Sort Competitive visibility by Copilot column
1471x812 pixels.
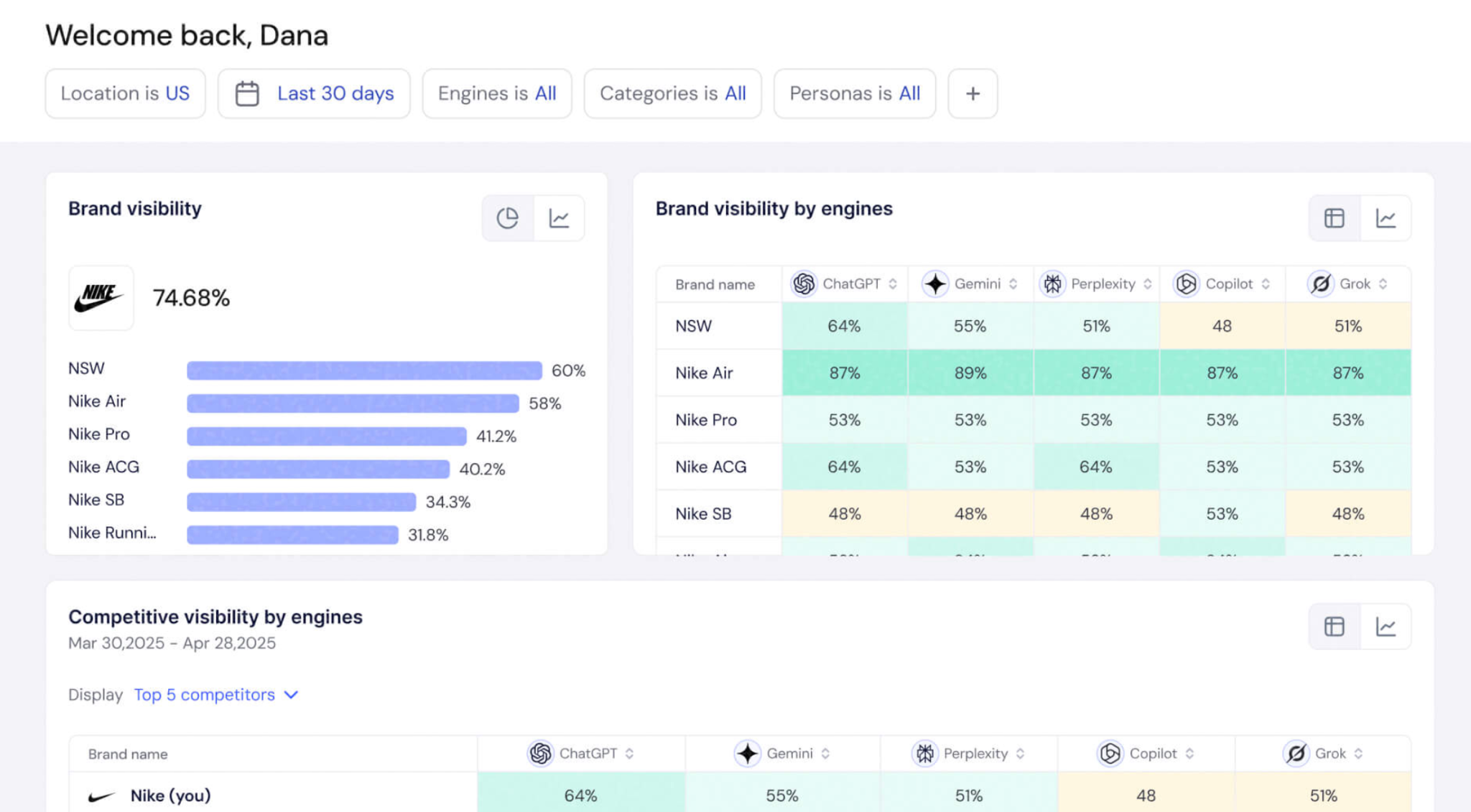(1189, 754)
